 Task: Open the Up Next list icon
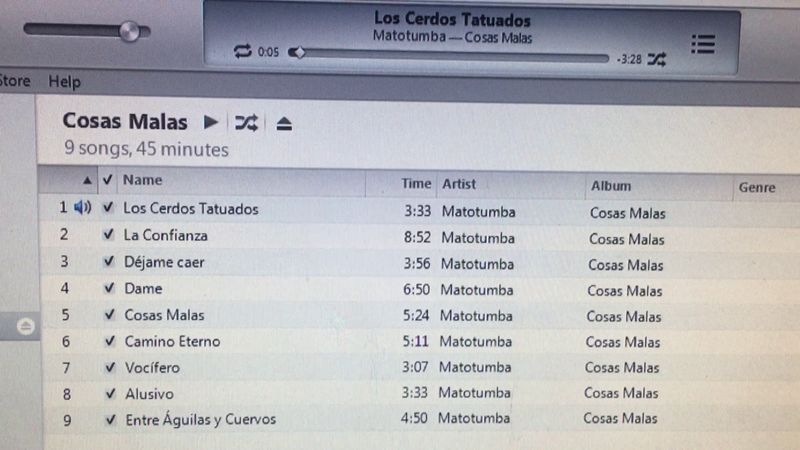point(703,44)
